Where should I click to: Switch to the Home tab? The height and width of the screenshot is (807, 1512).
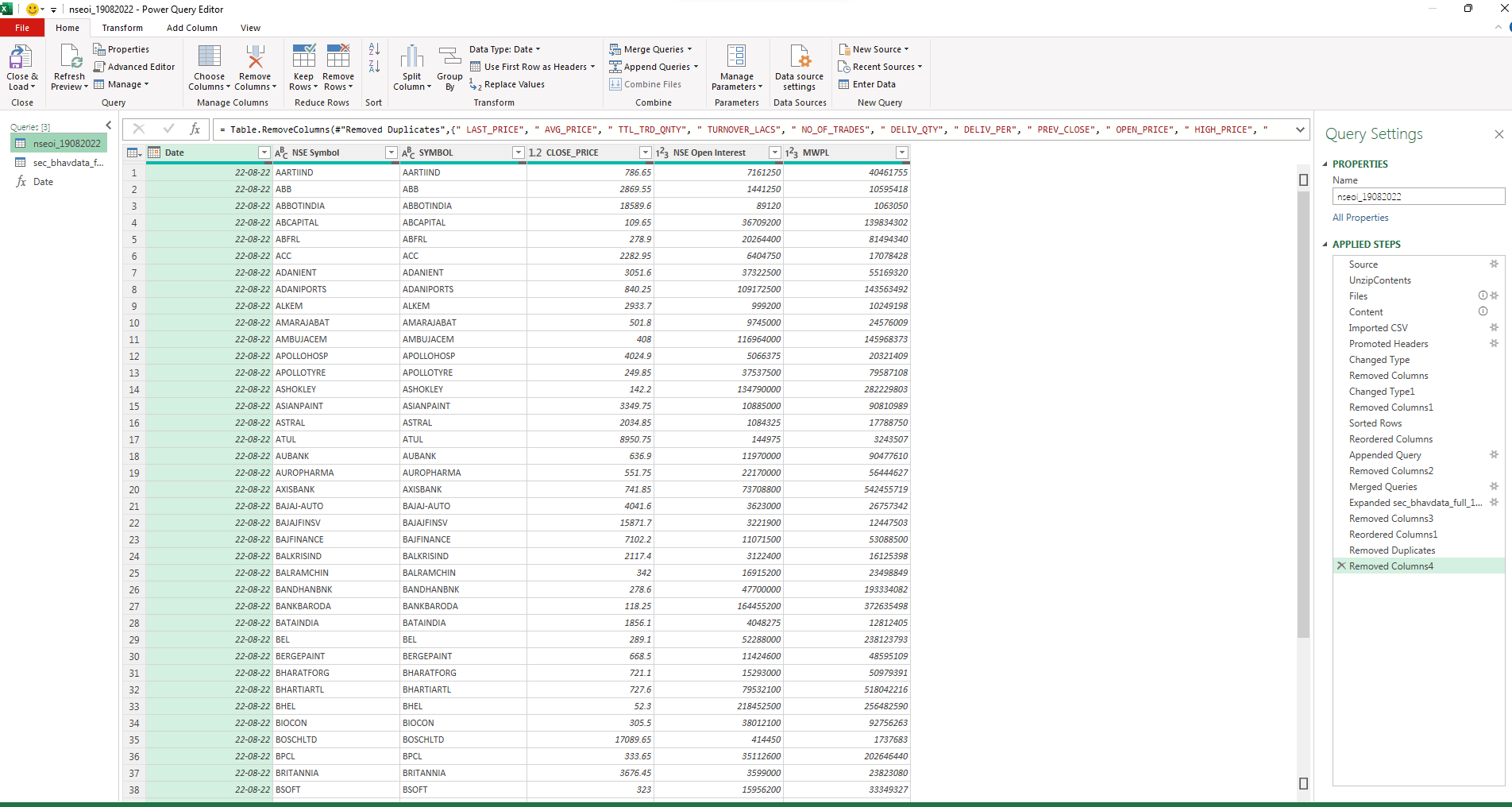(67, 28)
